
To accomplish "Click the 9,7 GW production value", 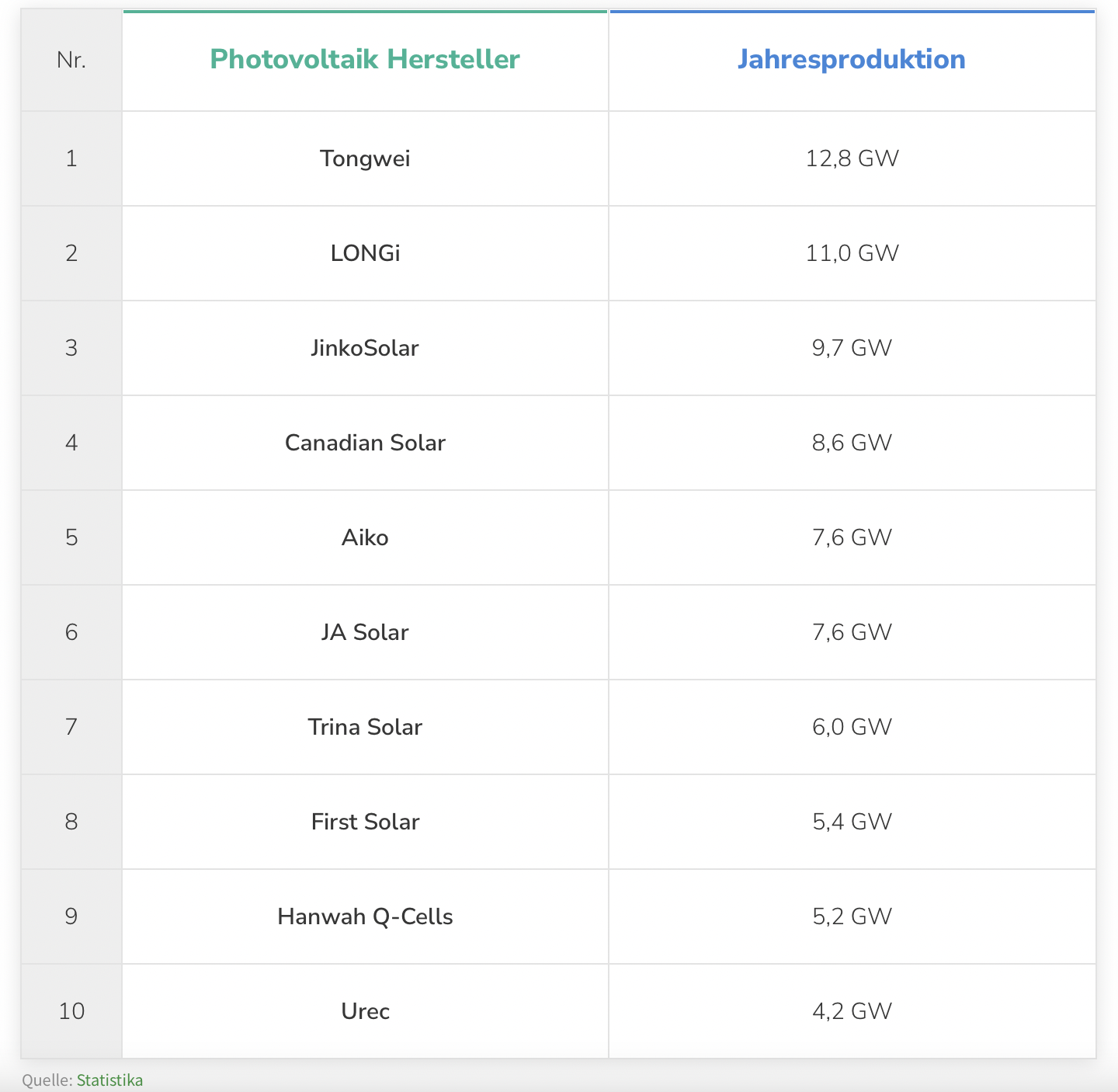I will coord(852,348).
